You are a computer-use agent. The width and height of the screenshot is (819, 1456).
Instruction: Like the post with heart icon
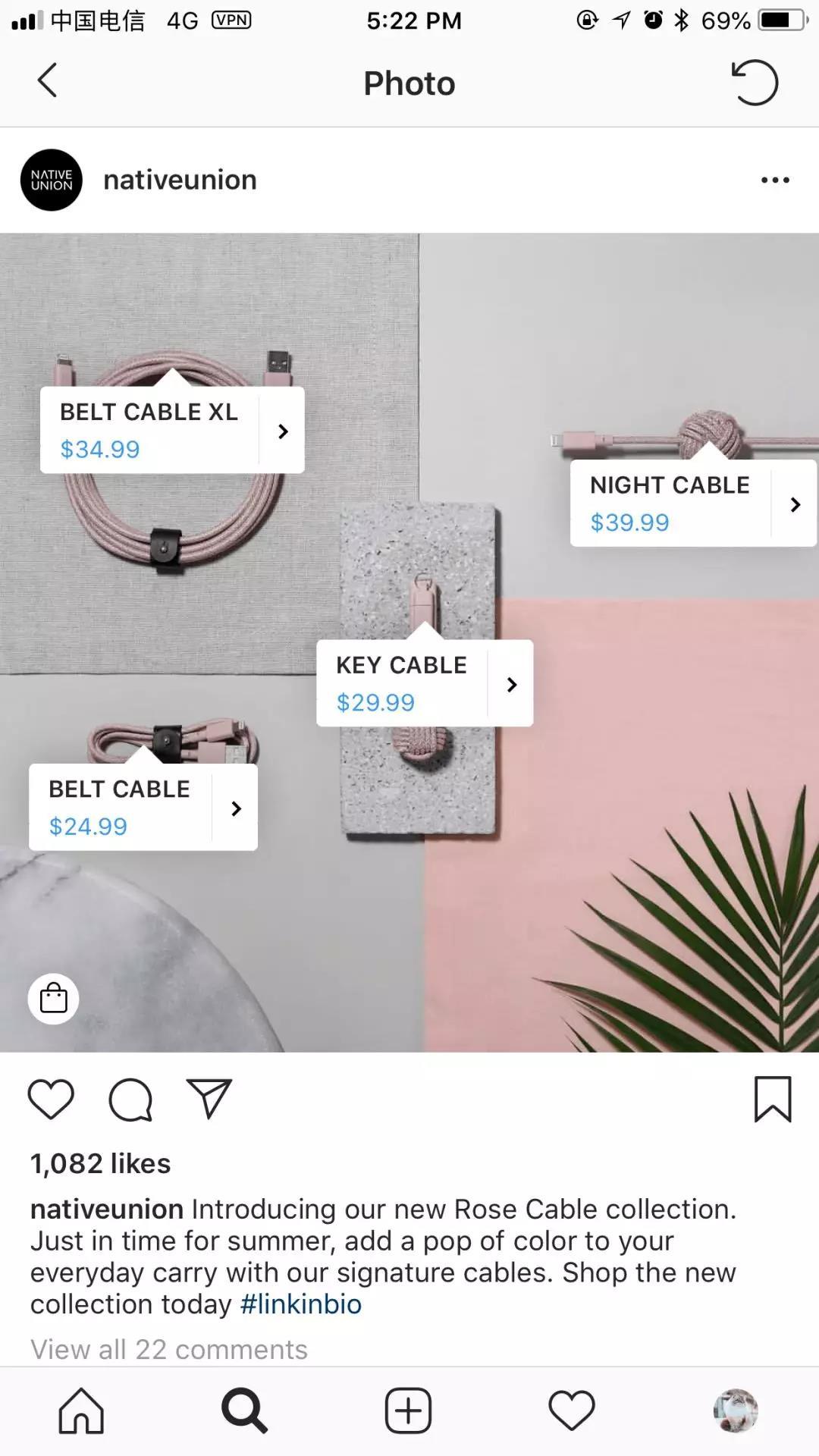(51, 1099)
